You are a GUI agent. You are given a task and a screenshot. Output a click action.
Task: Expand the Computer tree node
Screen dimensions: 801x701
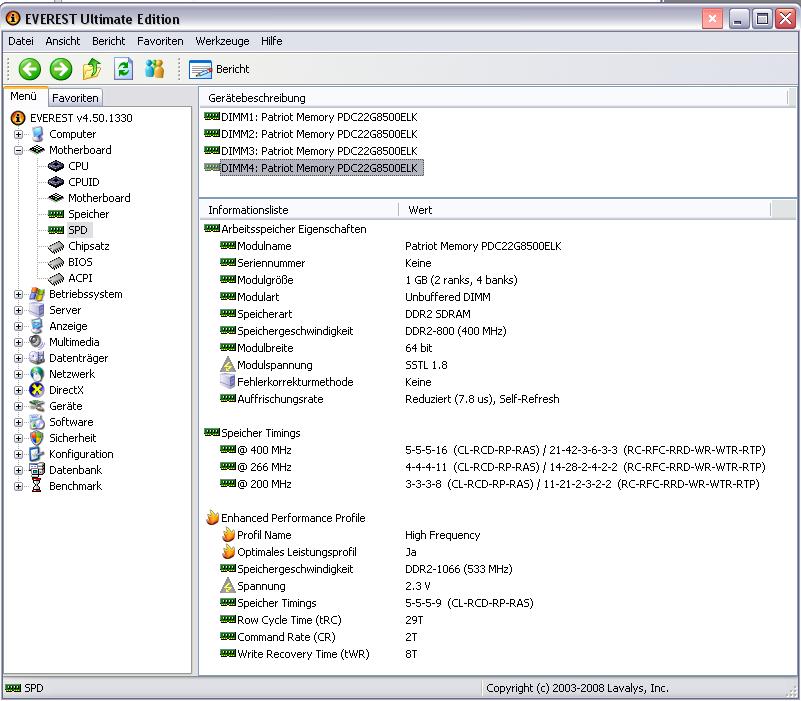[18, 134]
